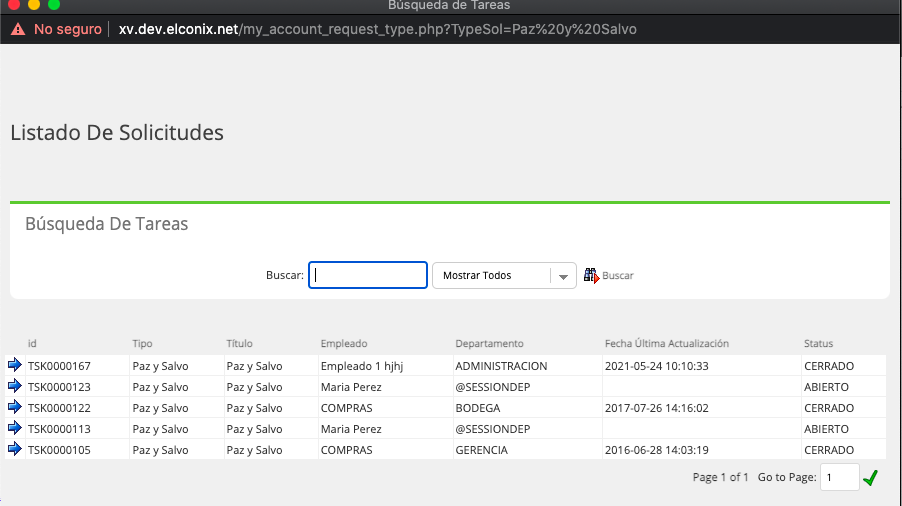902x506 pixels.
Task: Click the Listado De Solicitudes heading
Action: click(117, 132)
